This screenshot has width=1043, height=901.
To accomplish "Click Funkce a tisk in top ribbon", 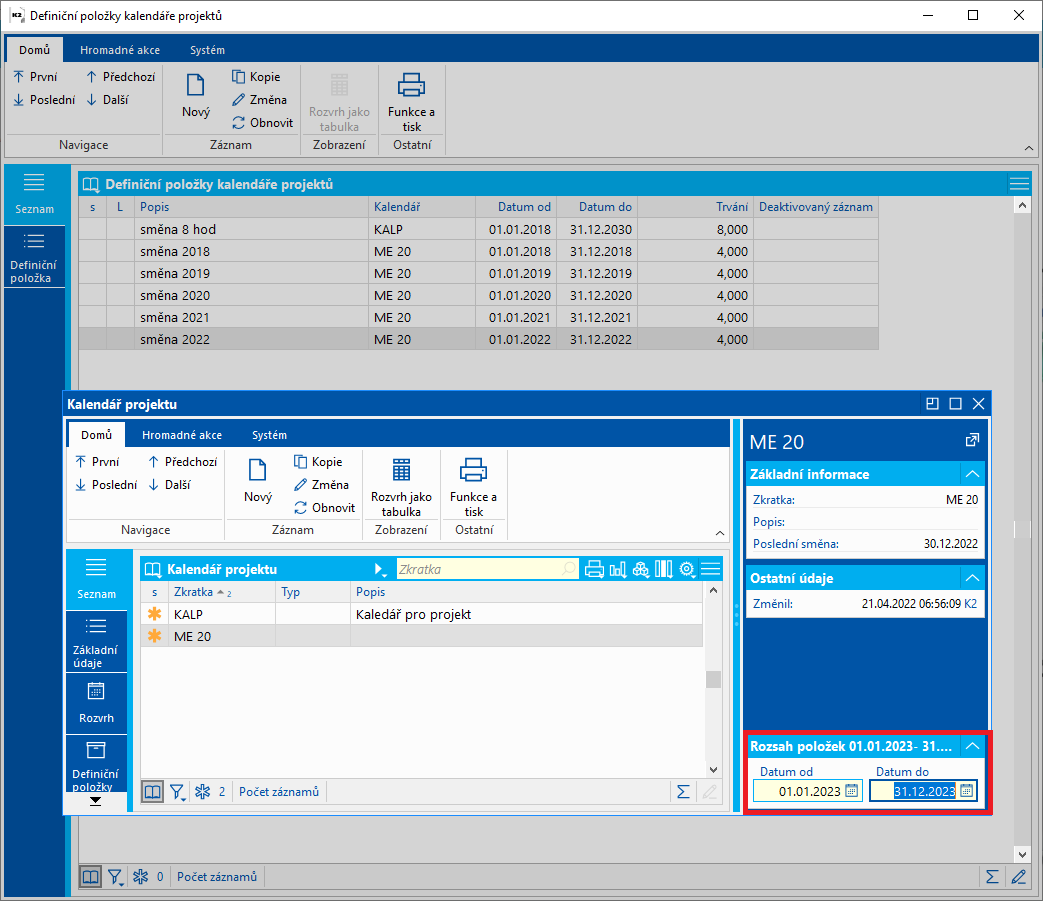I will 411,101.
